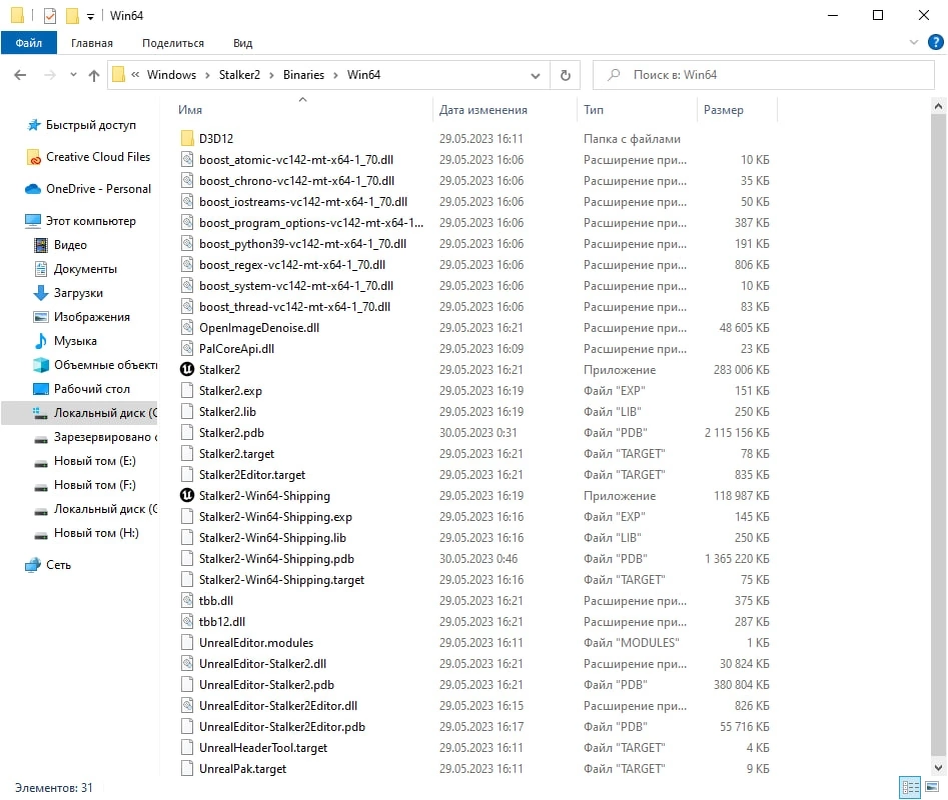The width and height of the screenshot is (948, 800).
Task: Click Windows in the breadcrumb path
Action: [172, 75]
